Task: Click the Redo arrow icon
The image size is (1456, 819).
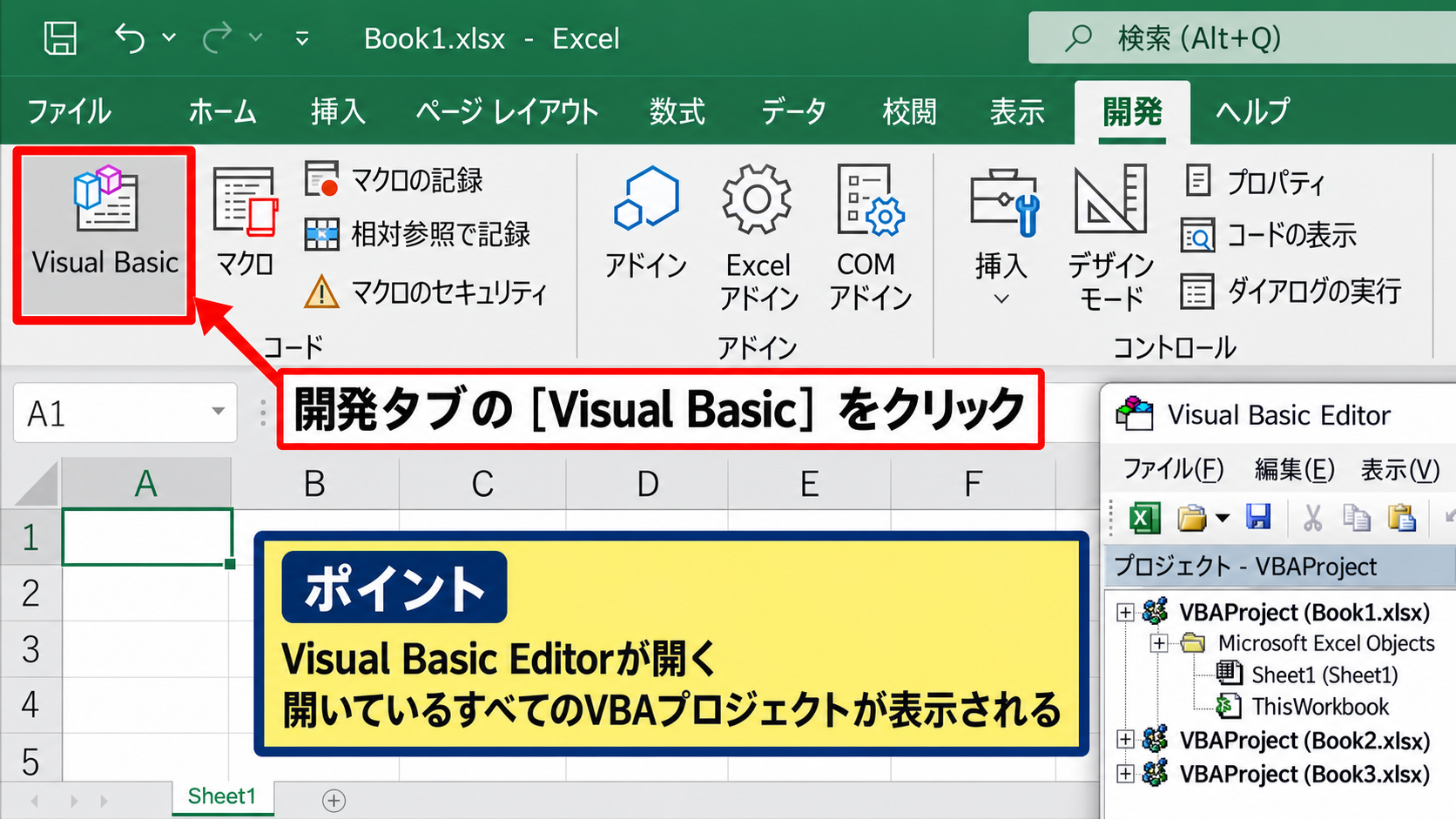Action: pos(217,38)
